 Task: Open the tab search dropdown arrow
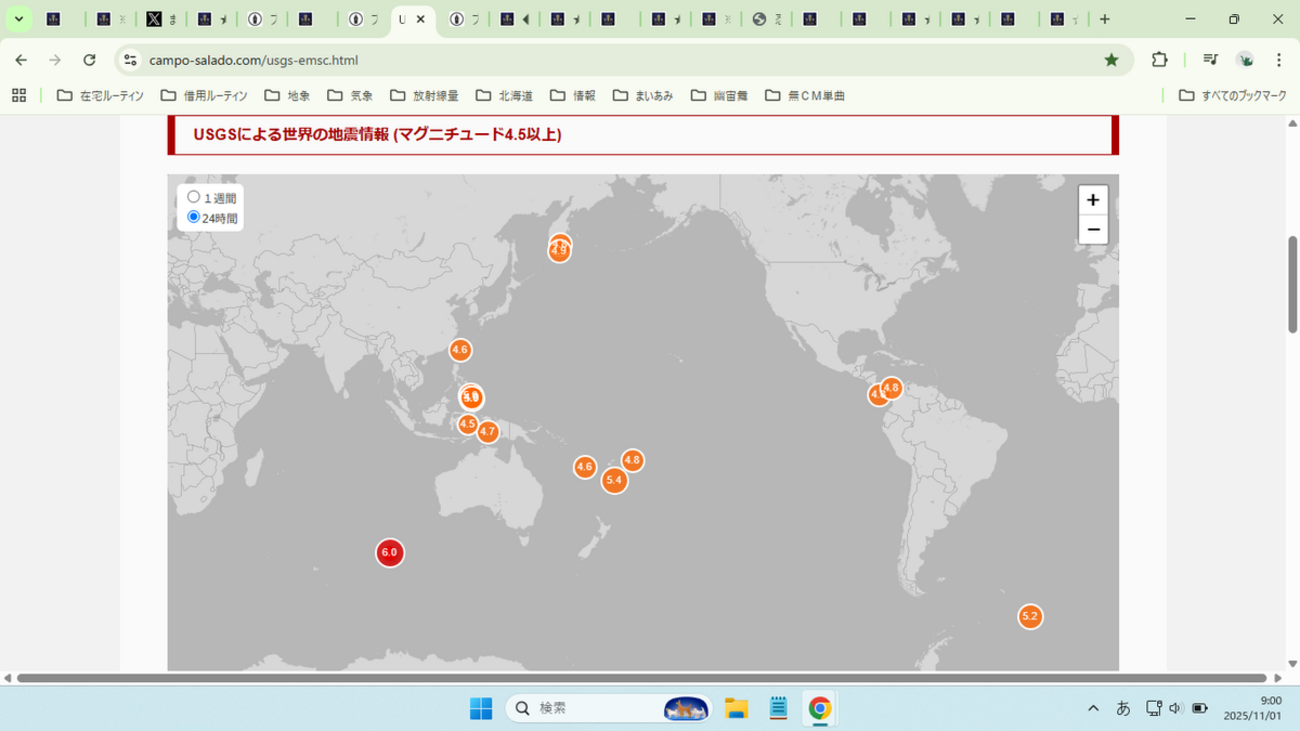coord(18,19)
